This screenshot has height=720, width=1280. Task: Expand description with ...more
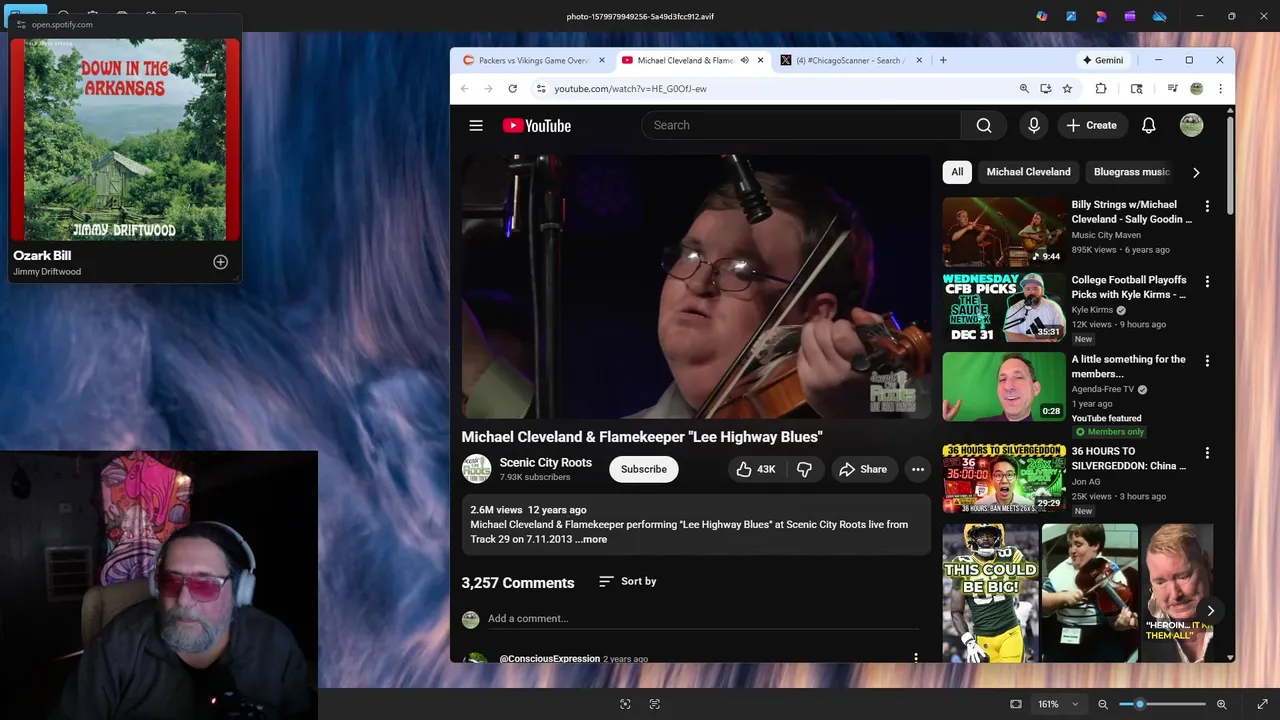tap(591, 539)
